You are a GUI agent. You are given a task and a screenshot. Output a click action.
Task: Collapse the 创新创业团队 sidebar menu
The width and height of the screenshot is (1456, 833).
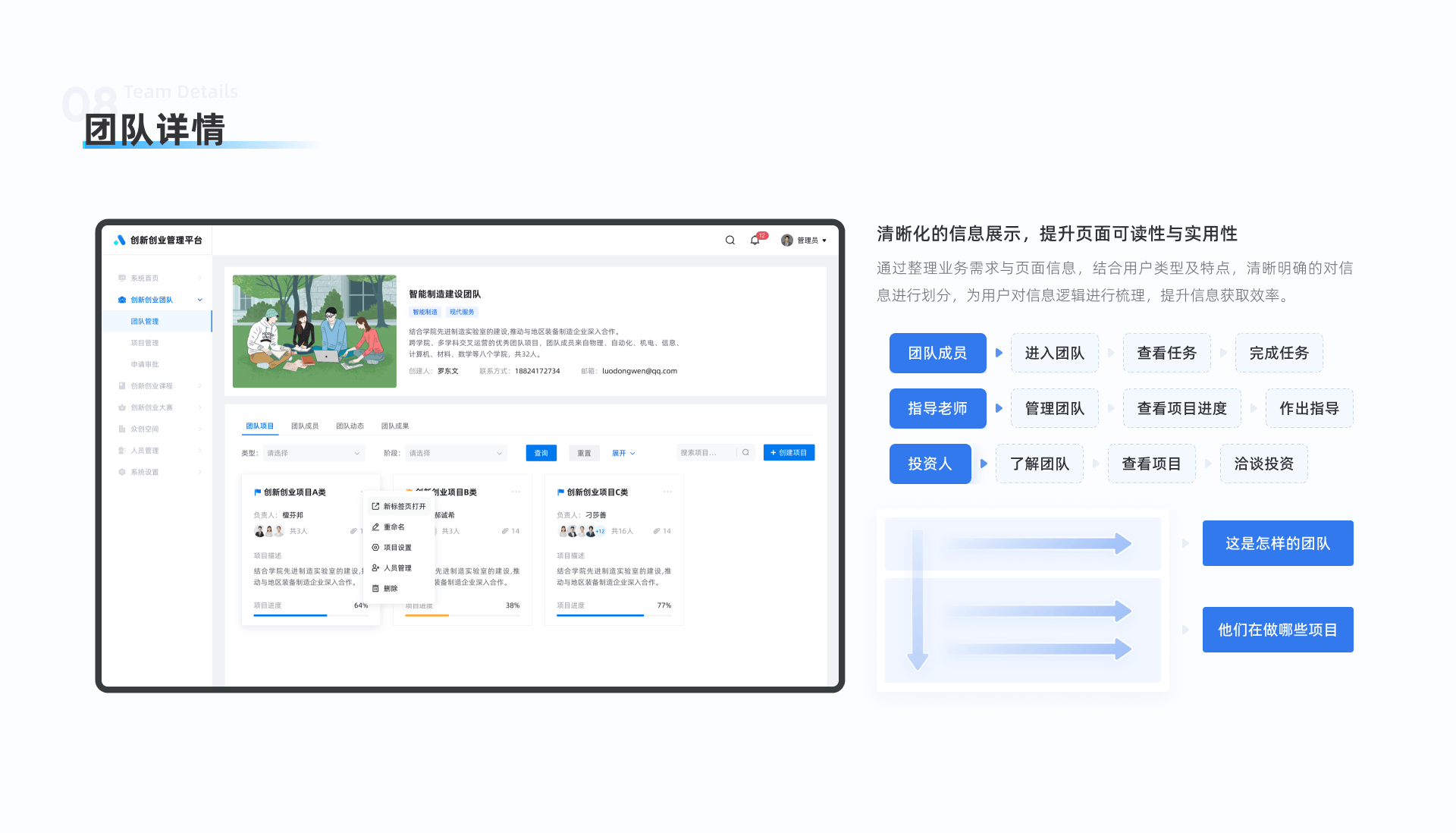pyautogui.click(x=199, y=300)
